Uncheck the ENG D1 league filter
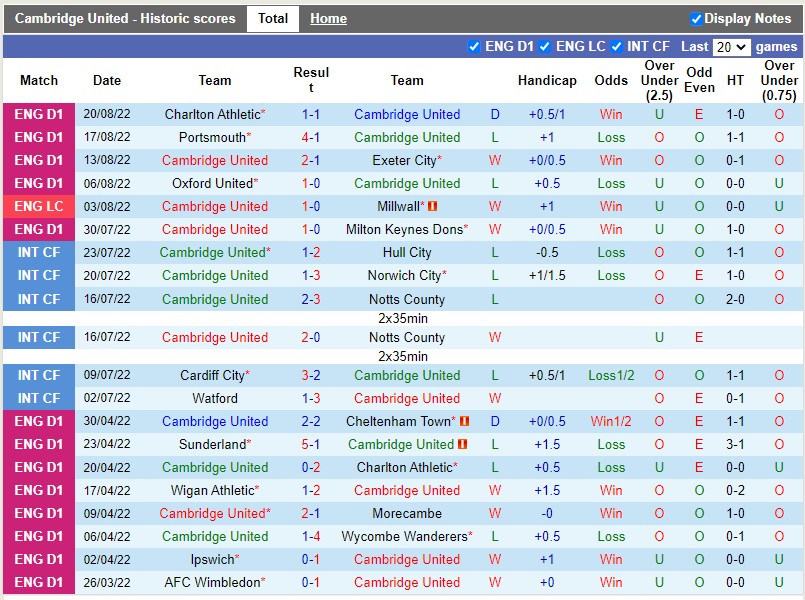805x600 pixels. [x=474, y=47]
